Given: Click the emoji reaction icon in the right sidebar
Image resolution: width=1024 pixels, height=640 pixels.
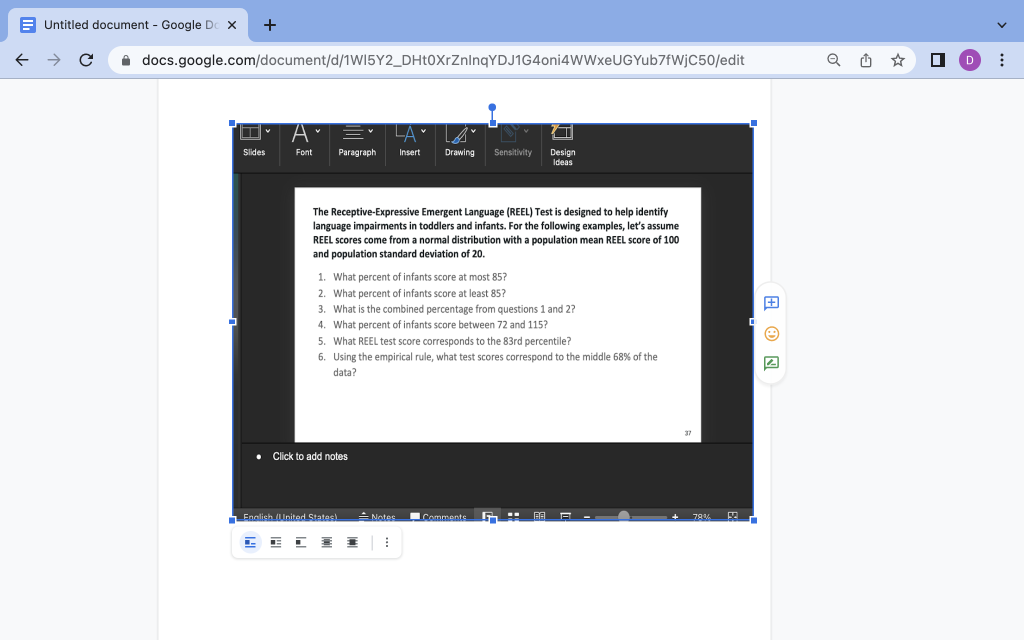Looking at the screenshot, I should pos(770,333).
